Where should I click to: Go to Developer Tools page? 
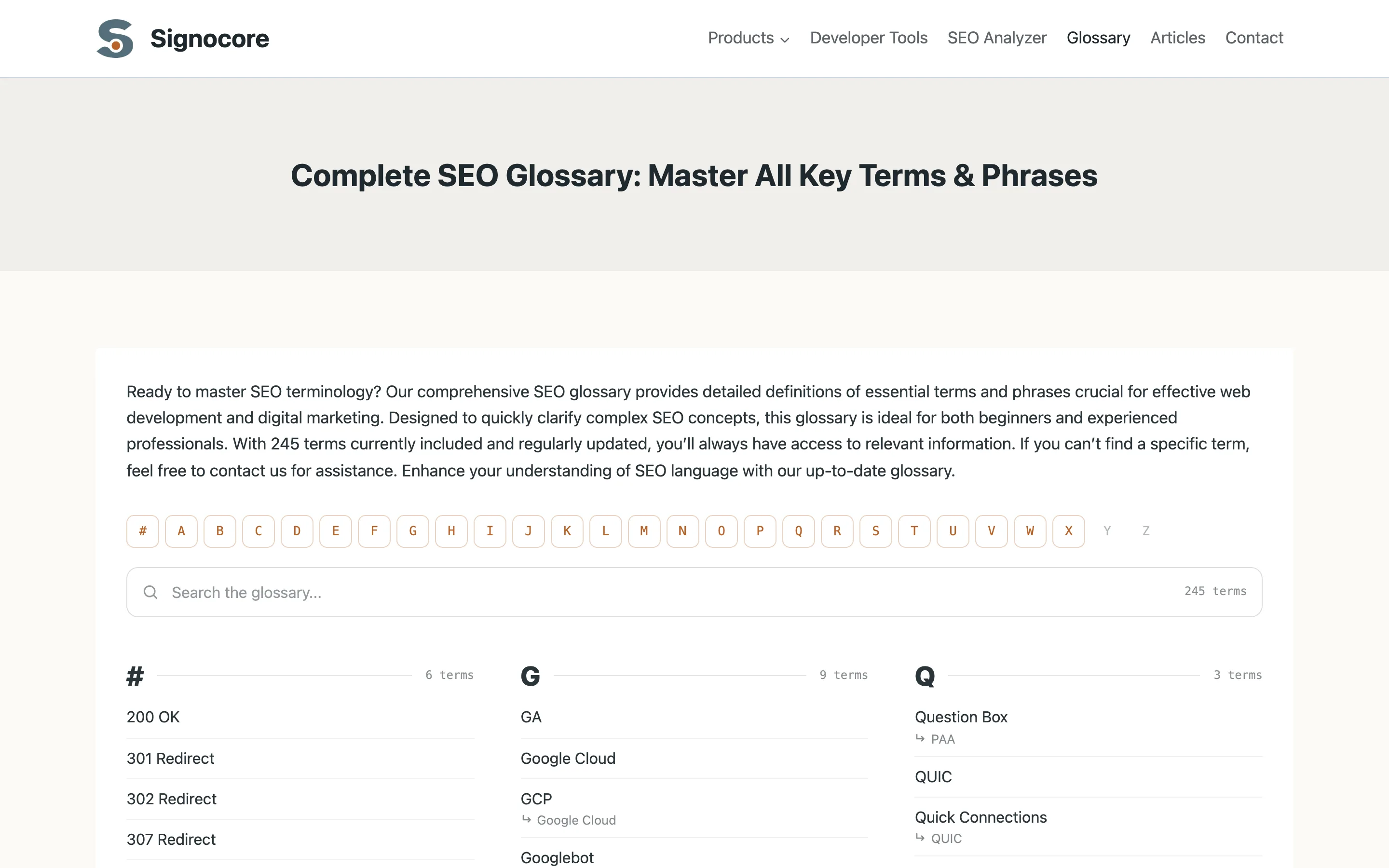click(869, 38)
